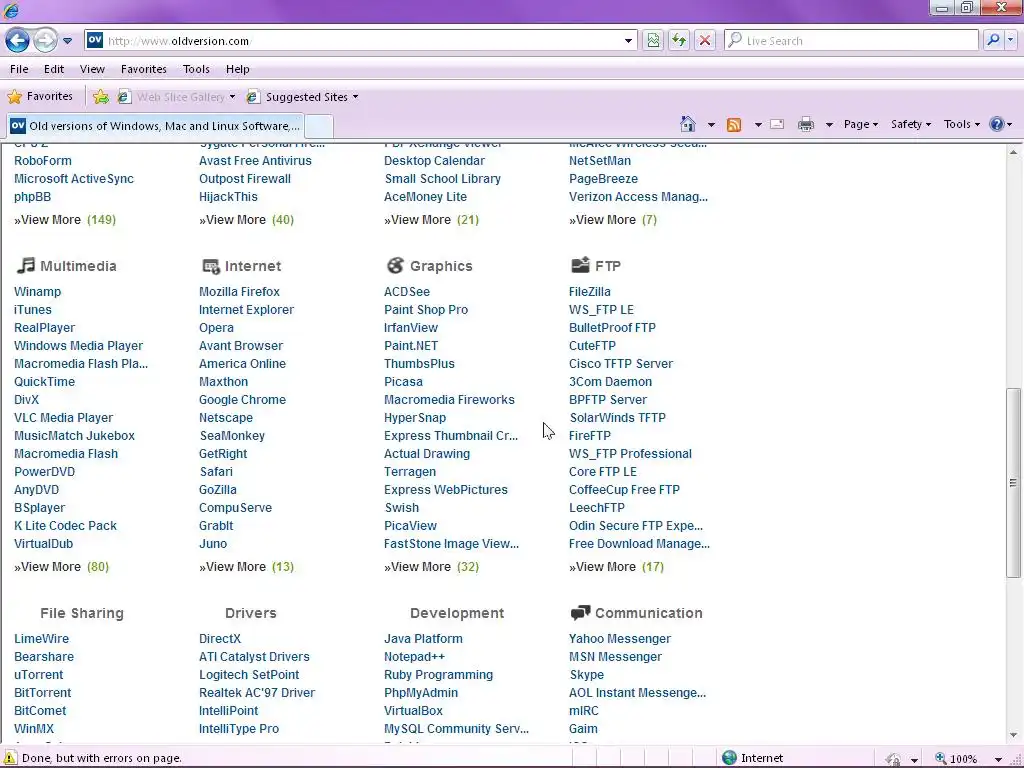The width and height of the screenshot is (1024, 768).
Task: Open the Tools menu in menu bar
Action: coord(196,69)
